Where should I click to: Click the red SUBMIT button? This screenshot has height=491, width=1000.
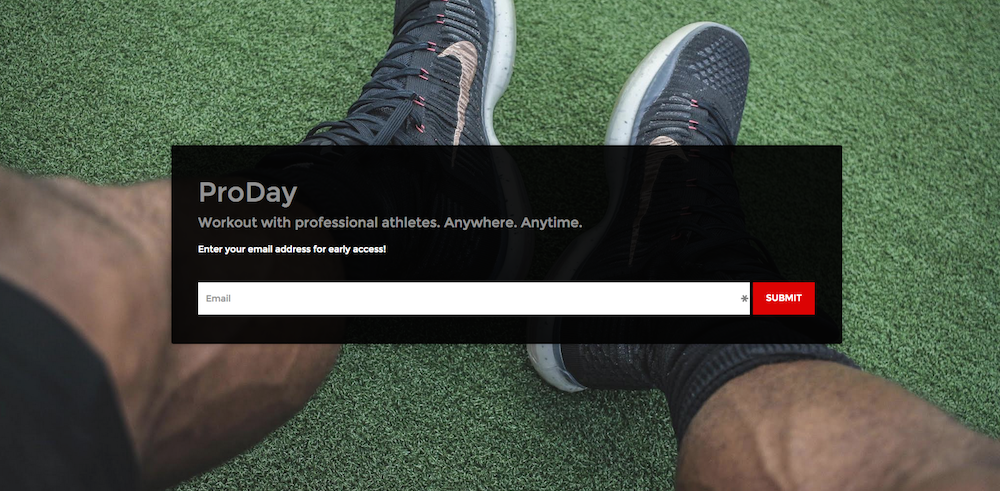tap(783, 298)
